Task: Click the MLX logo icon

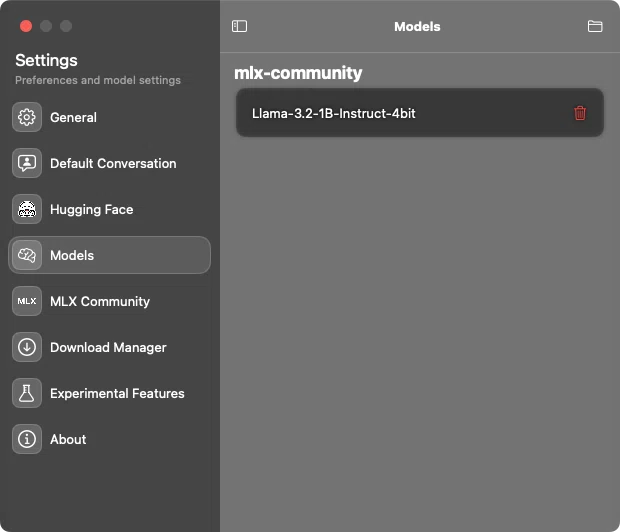Action: 27,301
